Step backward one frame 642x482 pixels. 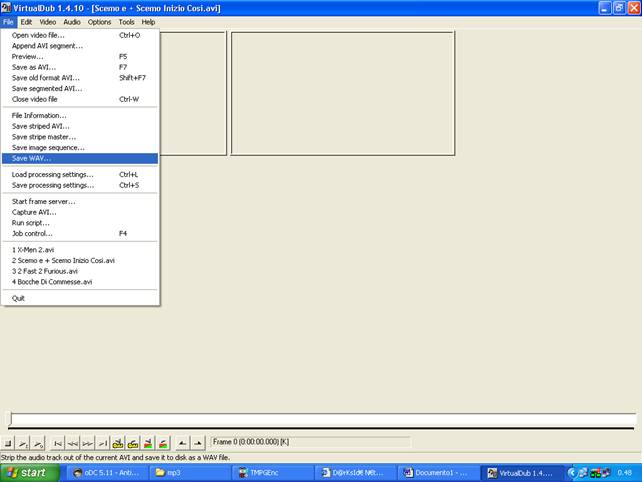tap(72, 443)
